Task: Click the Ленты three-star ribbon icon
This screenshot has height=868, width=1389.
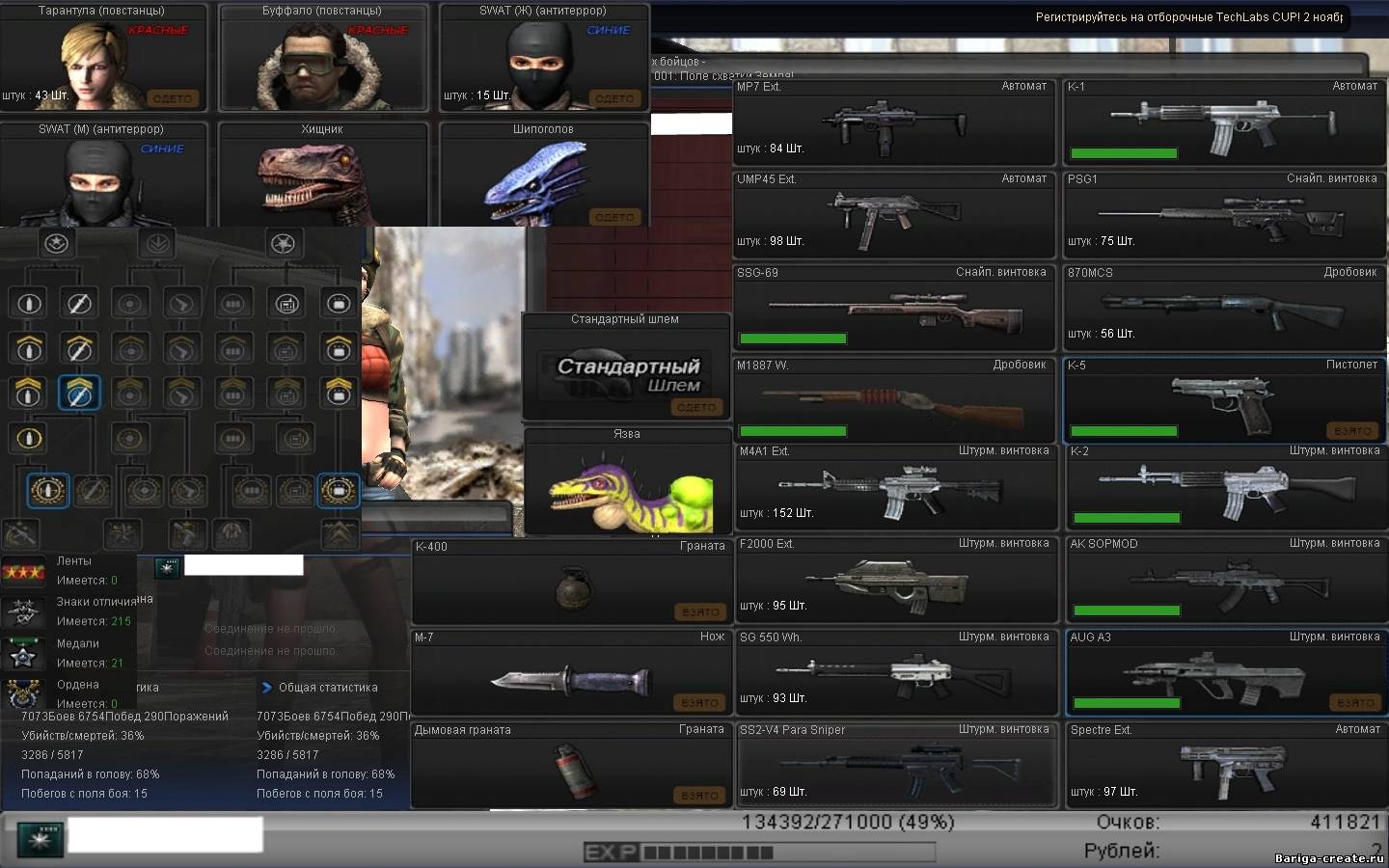Action: [x=23, y=572]
